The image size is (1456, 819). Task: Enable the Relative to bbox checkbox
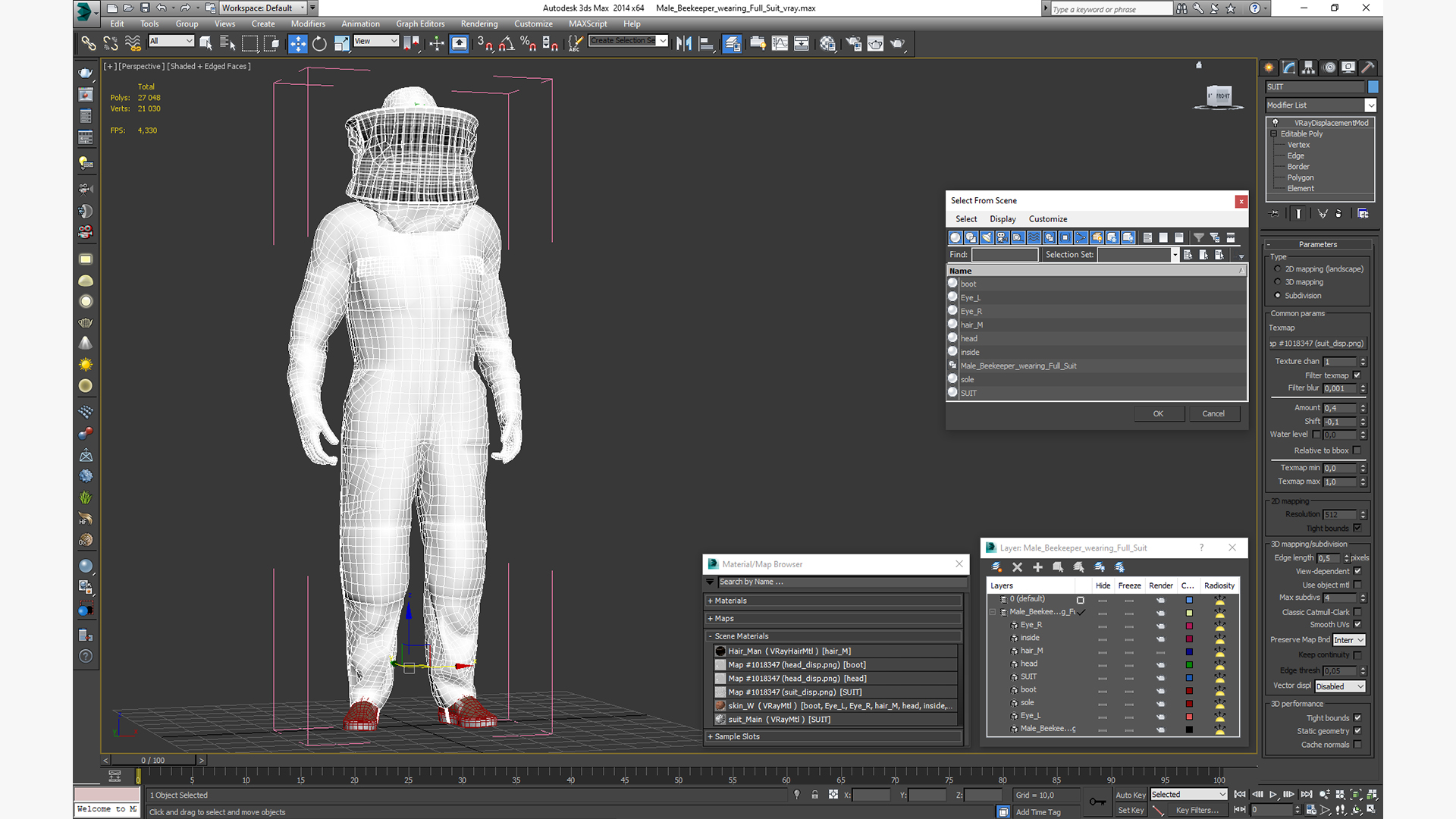1357,450
